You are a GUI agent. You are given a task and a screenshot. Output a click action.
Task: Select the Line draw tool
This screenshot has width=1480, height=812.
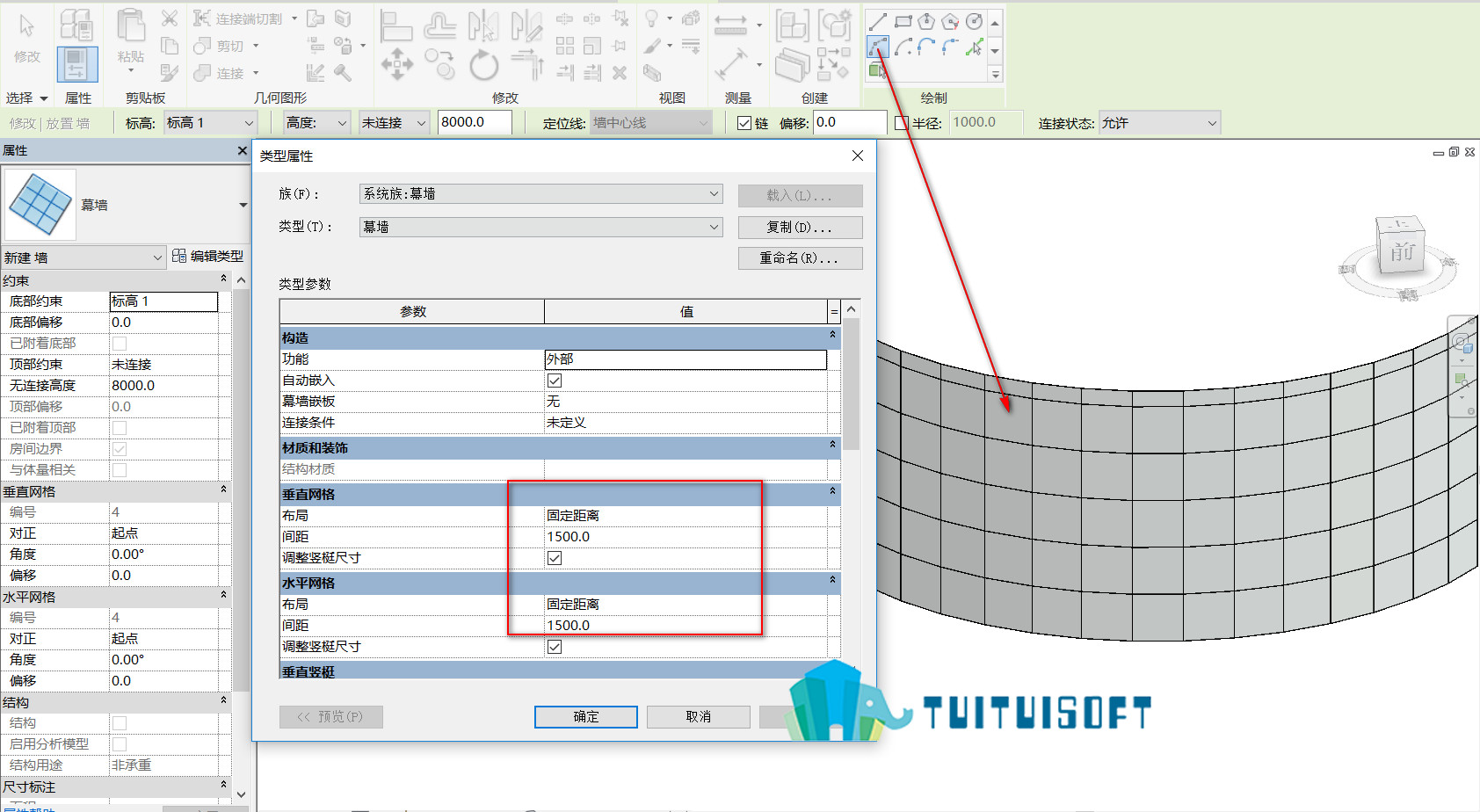click(x=877, y=21)
